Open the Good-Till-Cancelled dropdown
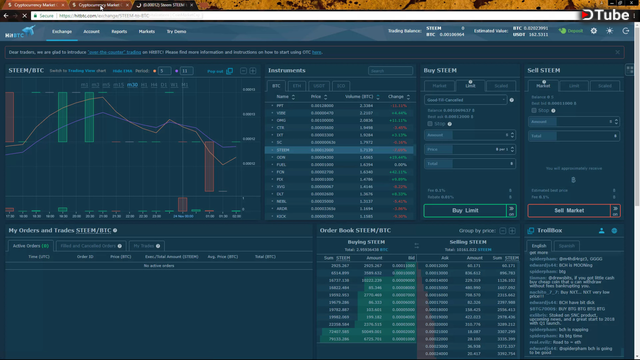The width and height of the screenshot is (640, 360). (x=465, y=100)
